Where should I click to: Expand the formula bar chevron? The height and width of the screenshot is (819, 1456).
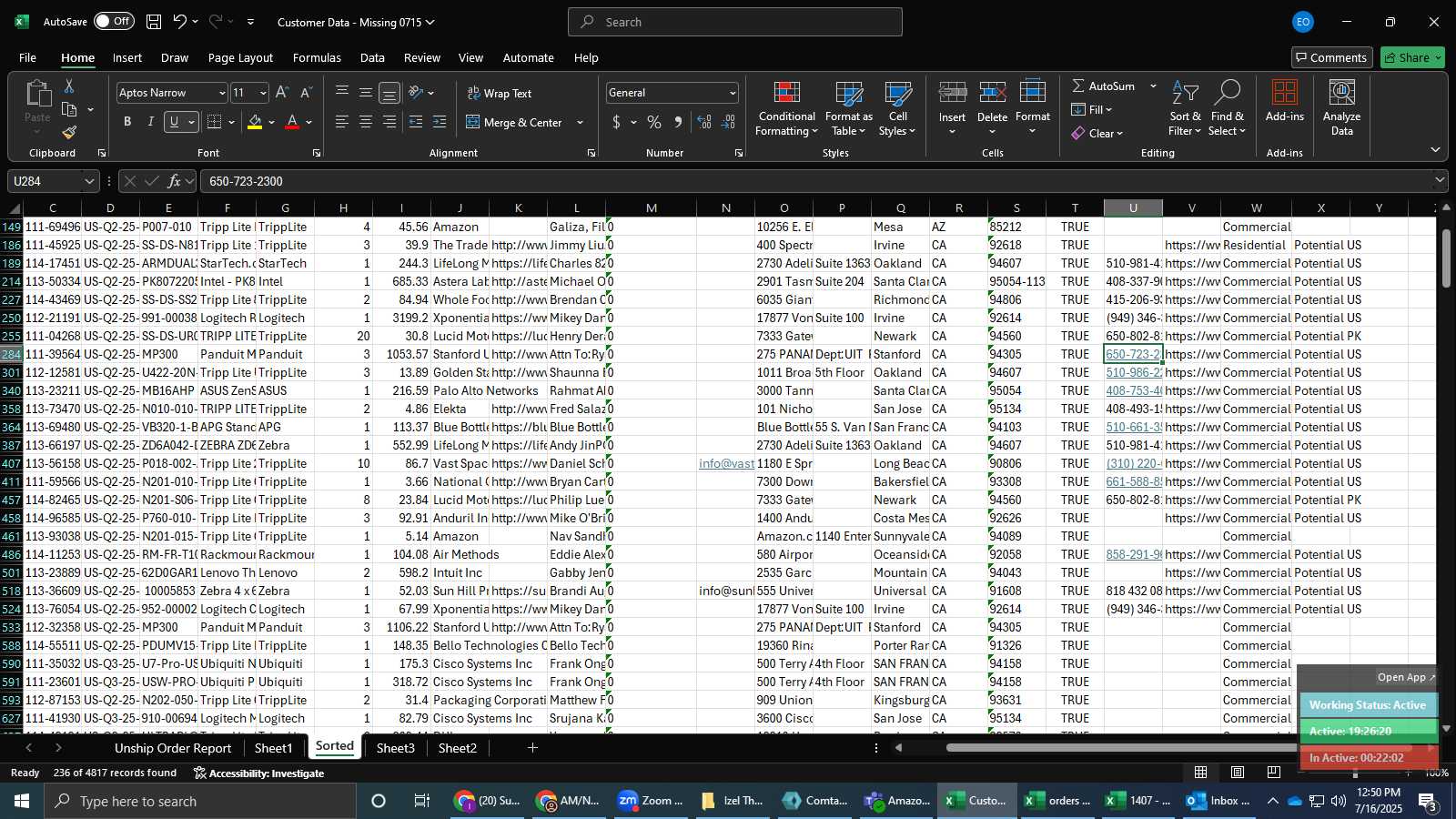pos(1440,181)
